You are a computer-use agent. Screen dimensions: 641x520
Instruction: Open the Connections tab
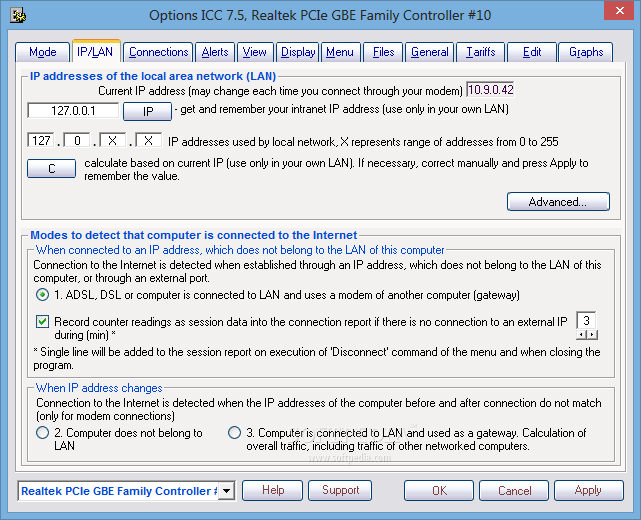click(x=158, y=52)
